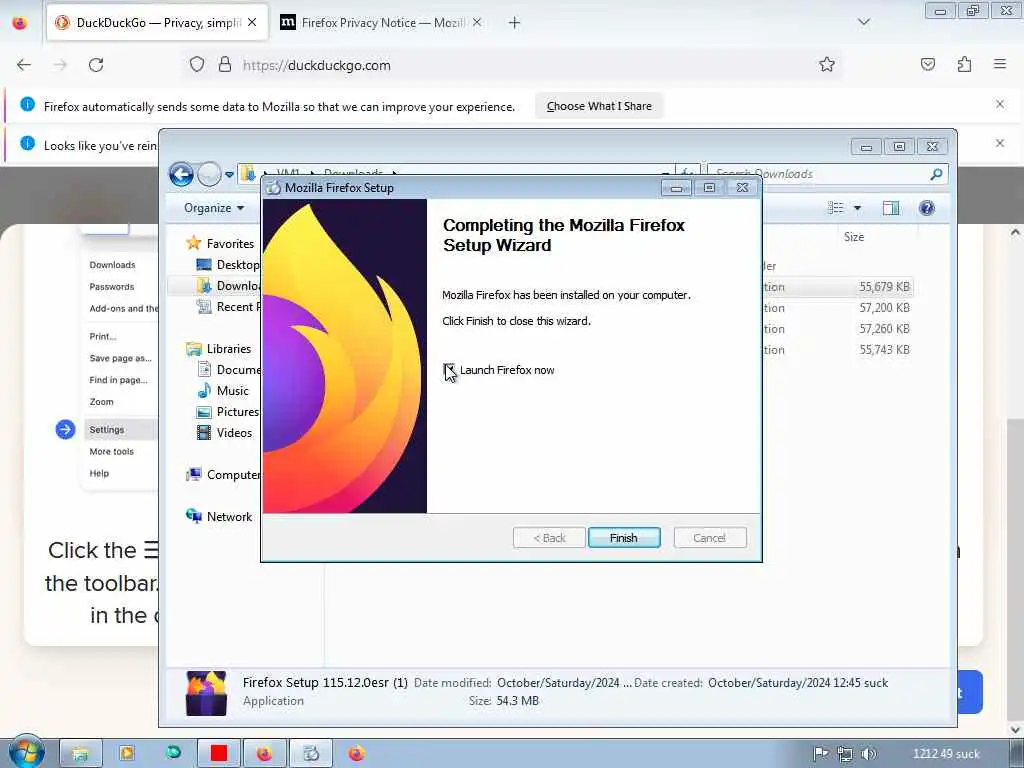Open a new browser tab with plus button

pos(514,23)
